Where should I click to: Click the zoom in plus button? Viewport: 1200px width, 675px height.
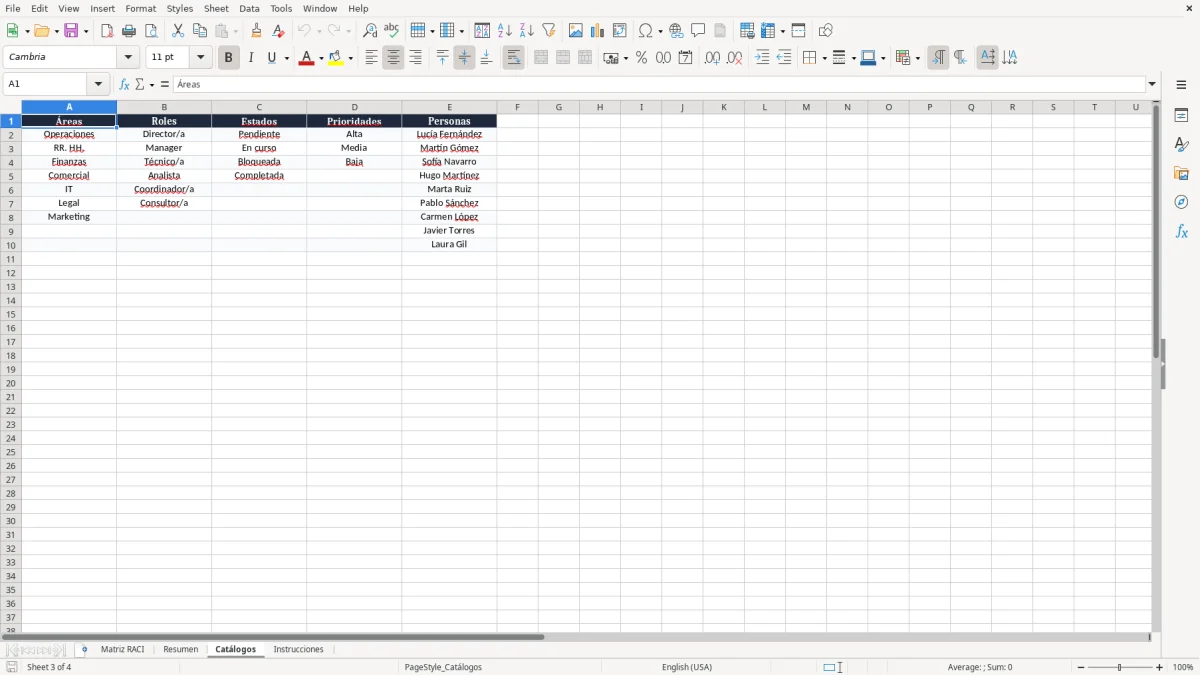pyautogui.click(x=1160, y=667)
